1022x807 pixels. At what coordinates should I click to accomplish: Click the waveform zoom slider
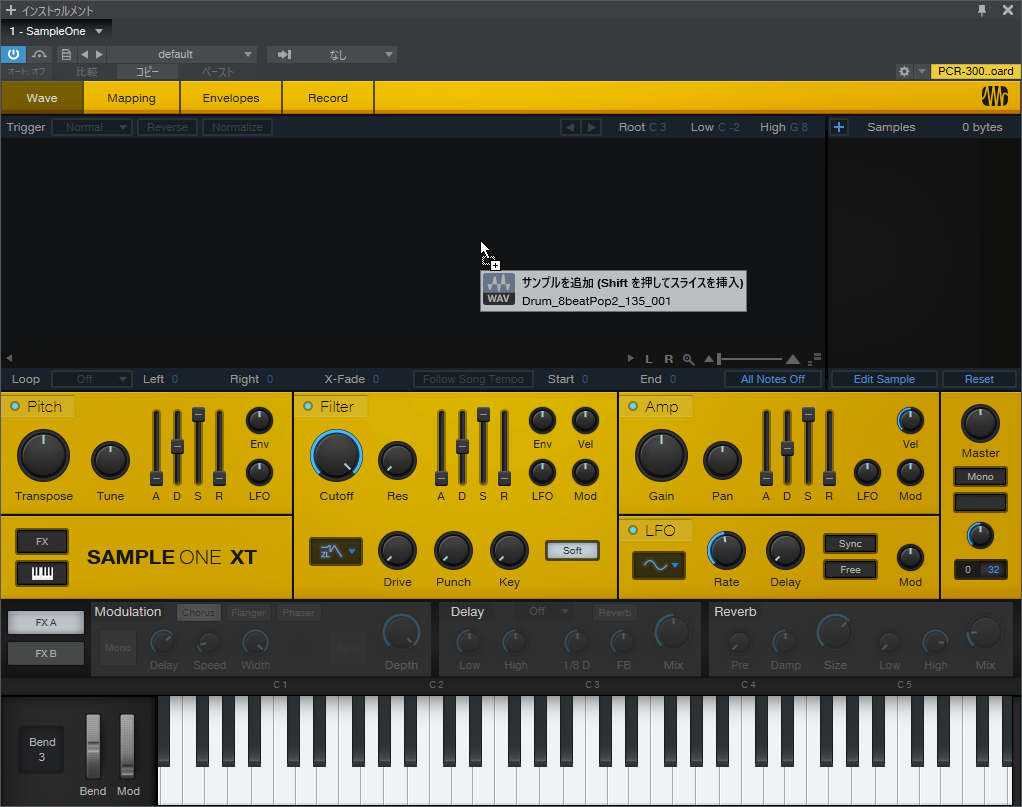(x=751, y=359)
